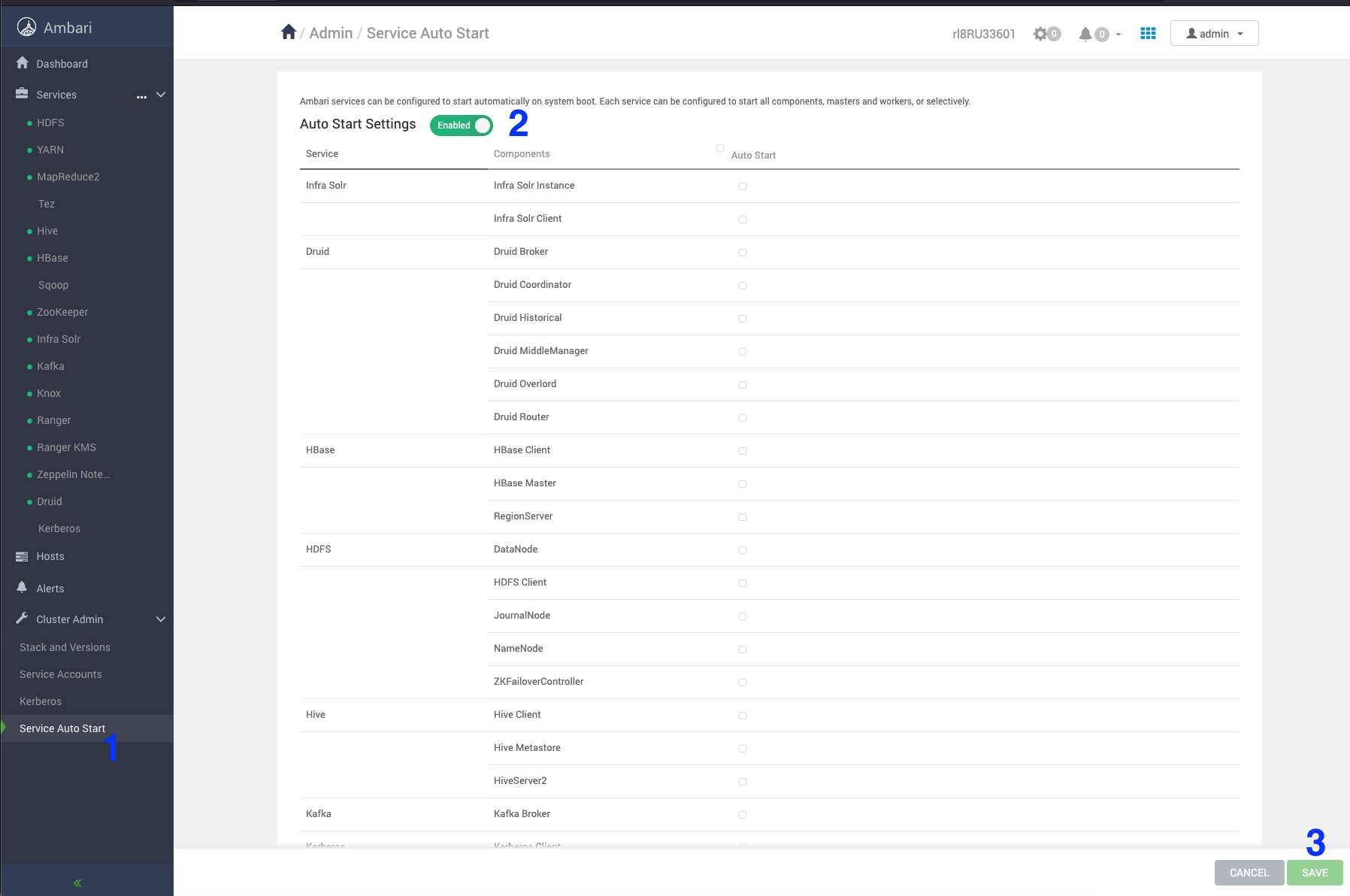
Task: Open the views grid icon
Action: [1148, 33]
